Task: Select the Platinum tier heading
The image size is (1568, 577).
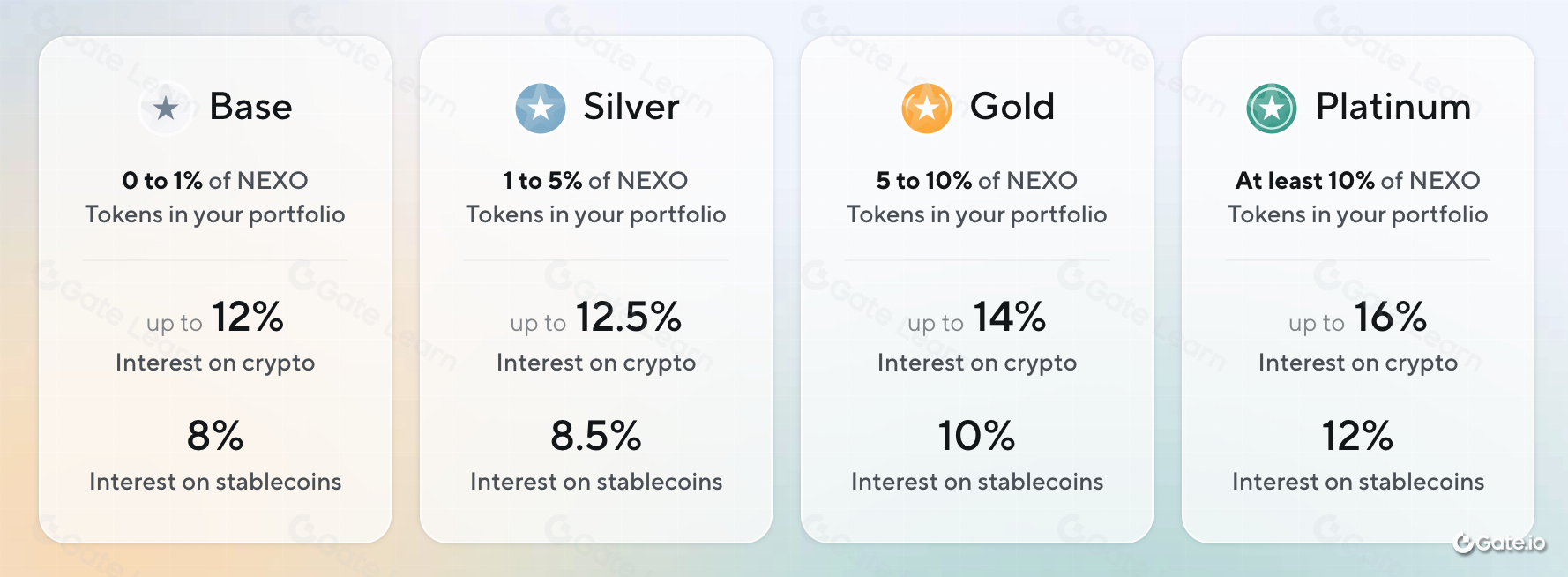Action: pos(1393,107)
